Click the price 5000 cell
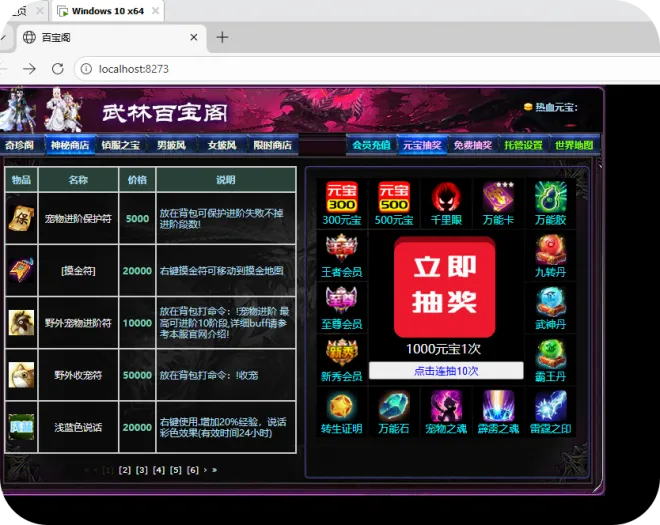Image resolution: width=660 pixels, height=525 pixels. [x=137, y=219]
